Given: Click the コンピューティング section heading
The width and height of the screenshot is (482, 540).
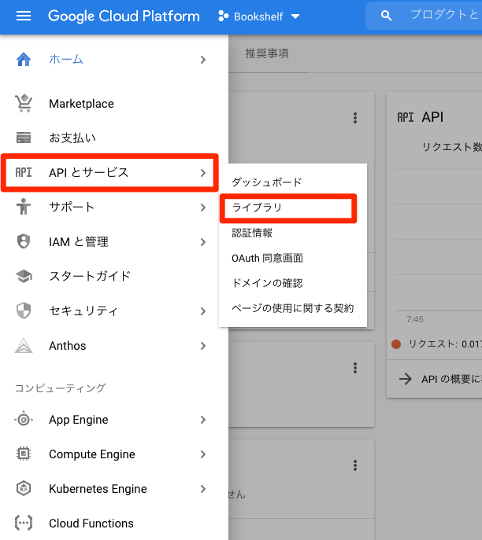Looking at the screenshot, I should (60, 388).
